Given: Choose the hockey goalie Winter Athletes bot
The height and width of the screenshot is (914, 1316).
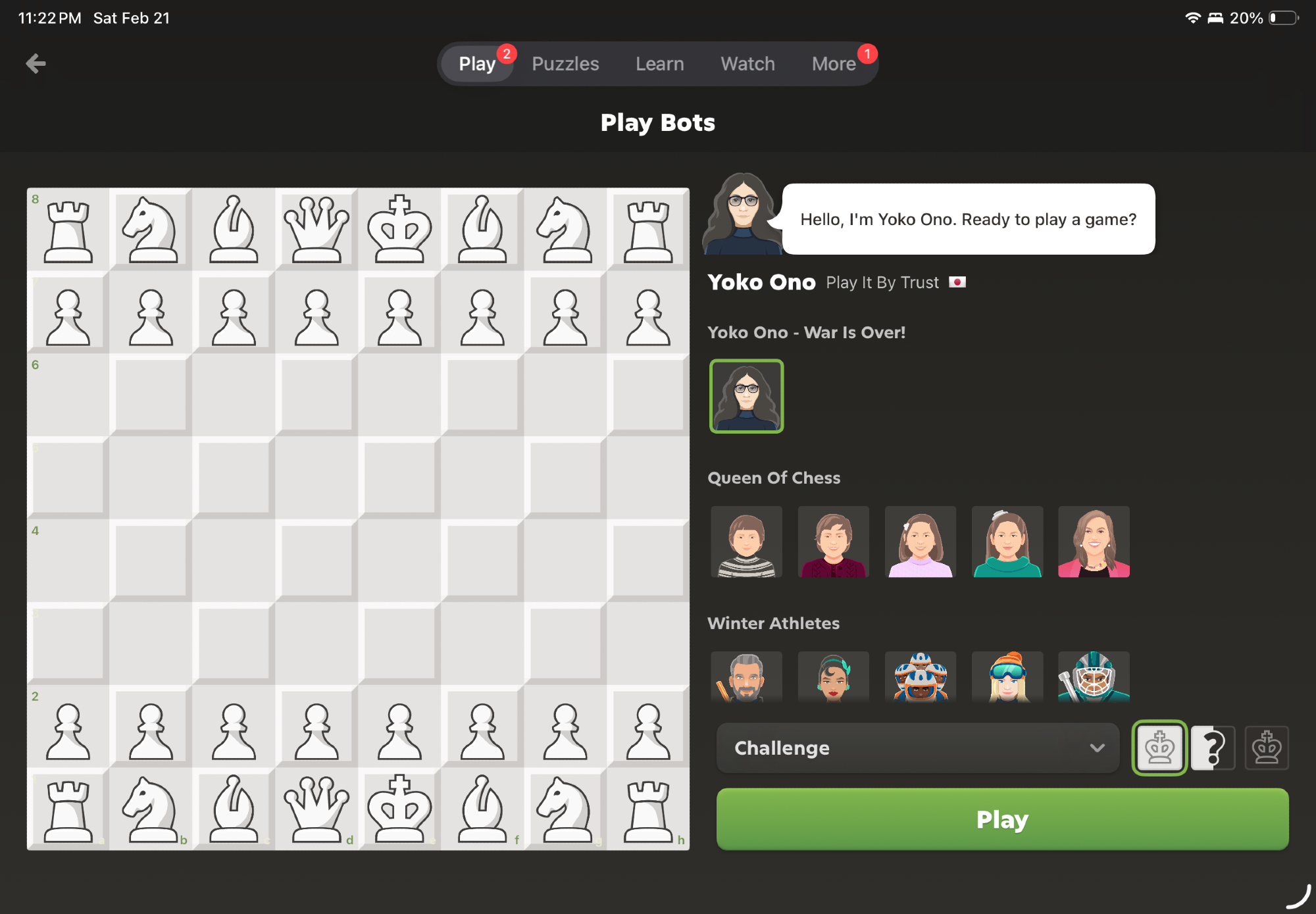Looking at the screenshot, I should 1094,677.
